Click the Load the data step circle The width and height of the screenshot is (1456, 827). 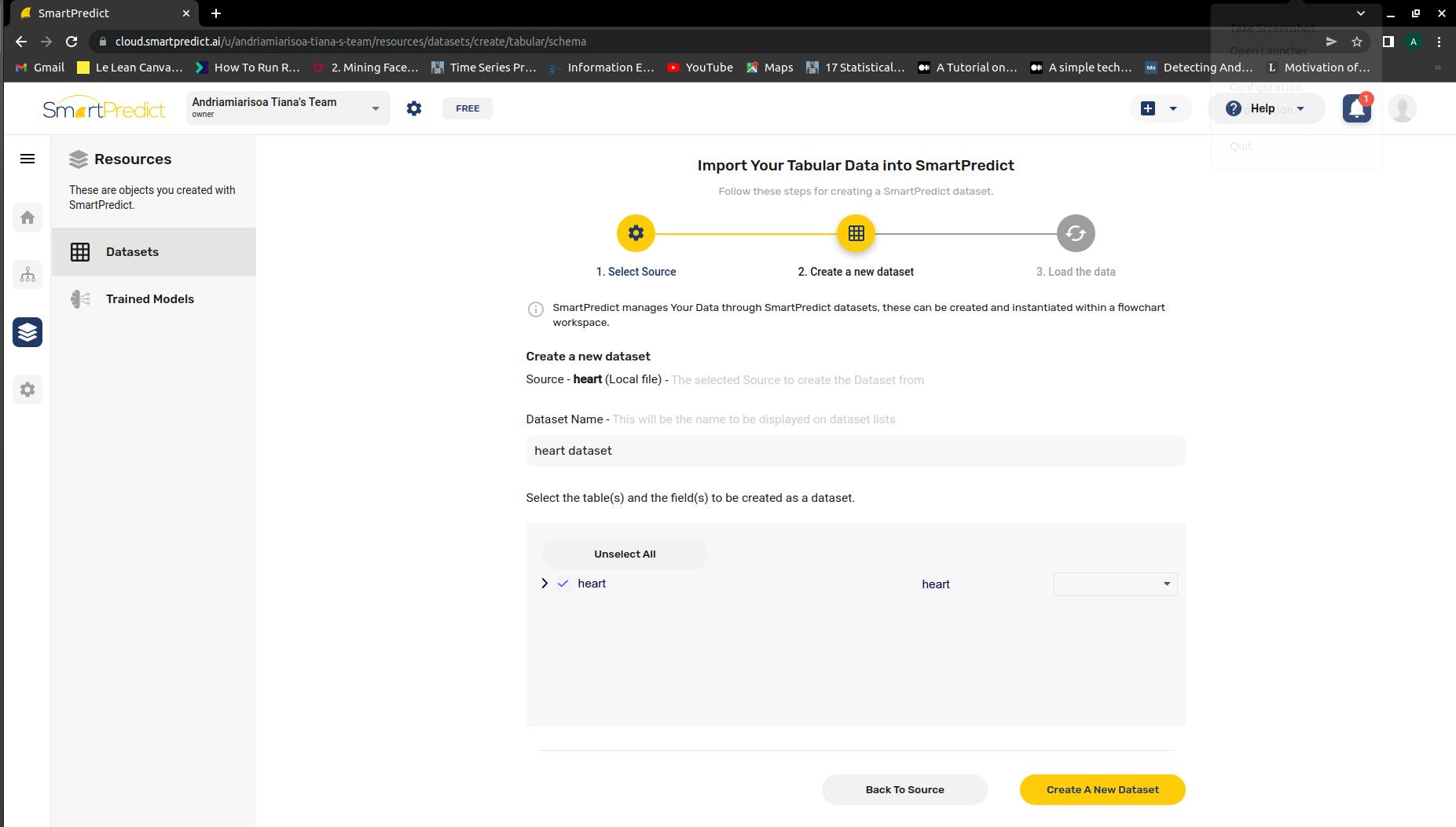[x=1076, y=233]
